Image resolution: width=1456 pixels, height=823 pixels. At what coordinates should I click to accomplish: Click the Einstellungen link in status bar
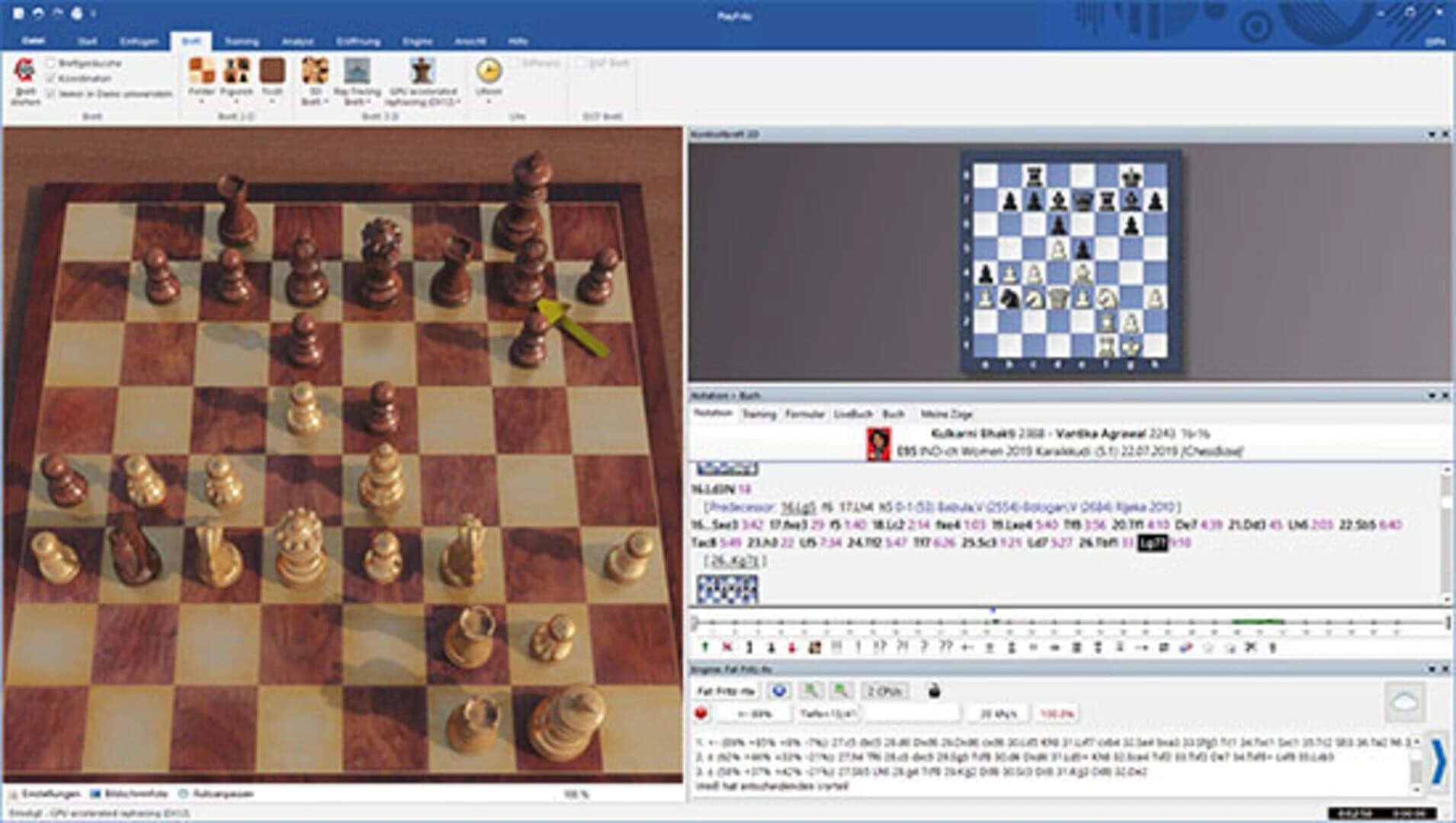pyautogui.click(x=50, y=794)
